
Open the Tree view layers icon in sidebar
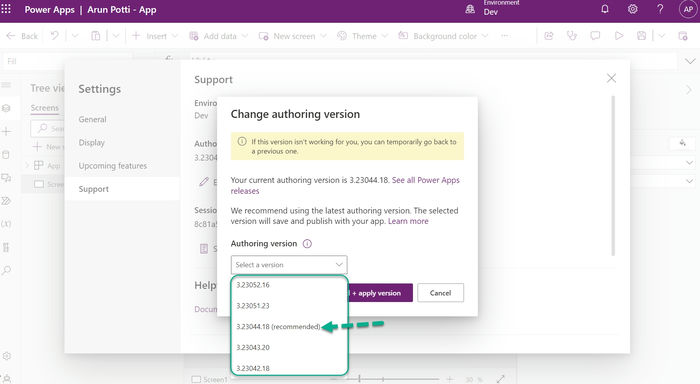(x=6, y=108)
